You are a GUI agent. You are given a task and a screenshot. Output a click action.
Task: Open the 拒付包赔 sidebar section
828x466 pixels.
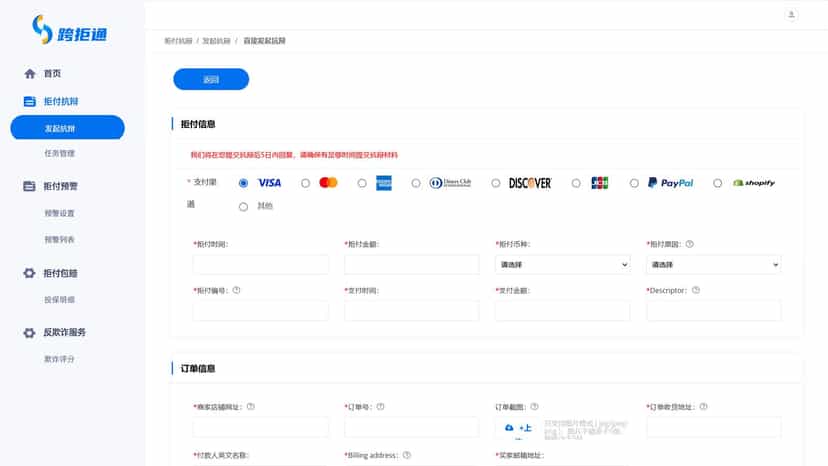click(x=60, y=273)
